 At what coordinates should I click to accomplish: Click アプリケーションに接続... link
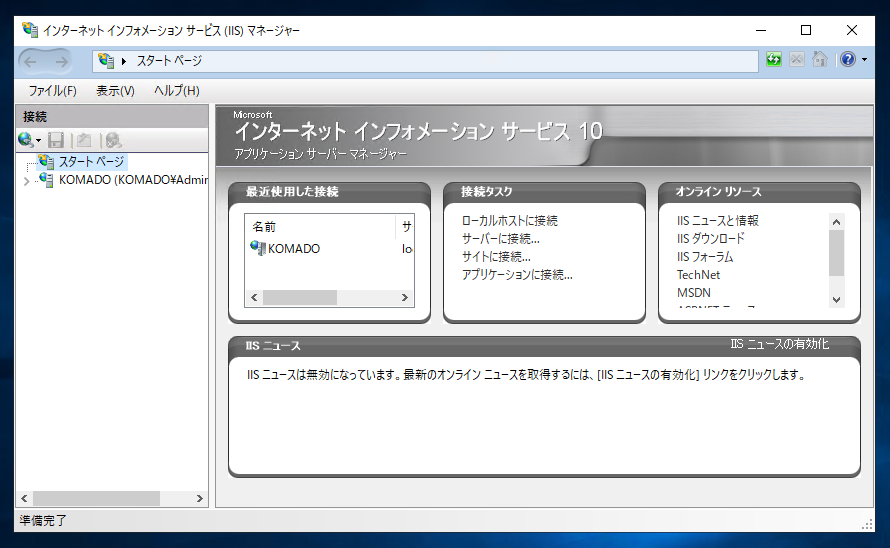point(517,275)
